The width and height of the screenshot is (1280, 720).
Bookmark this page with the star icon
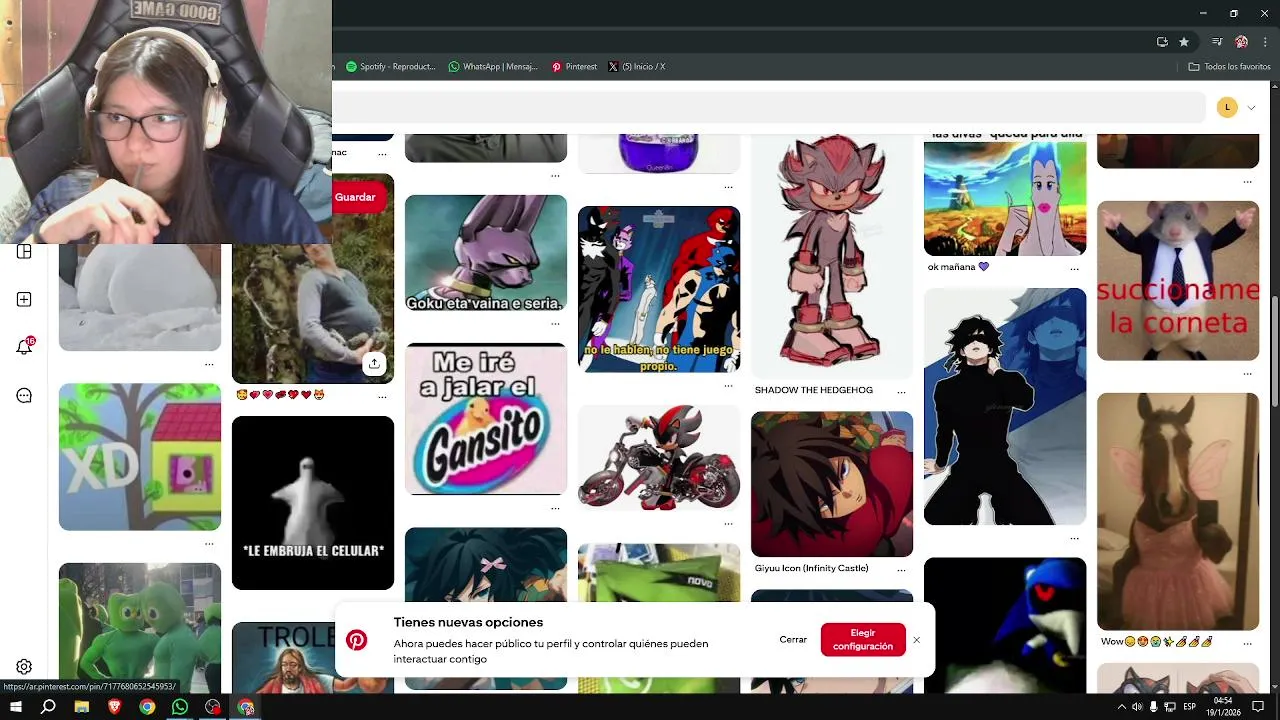pos(1184,42)
